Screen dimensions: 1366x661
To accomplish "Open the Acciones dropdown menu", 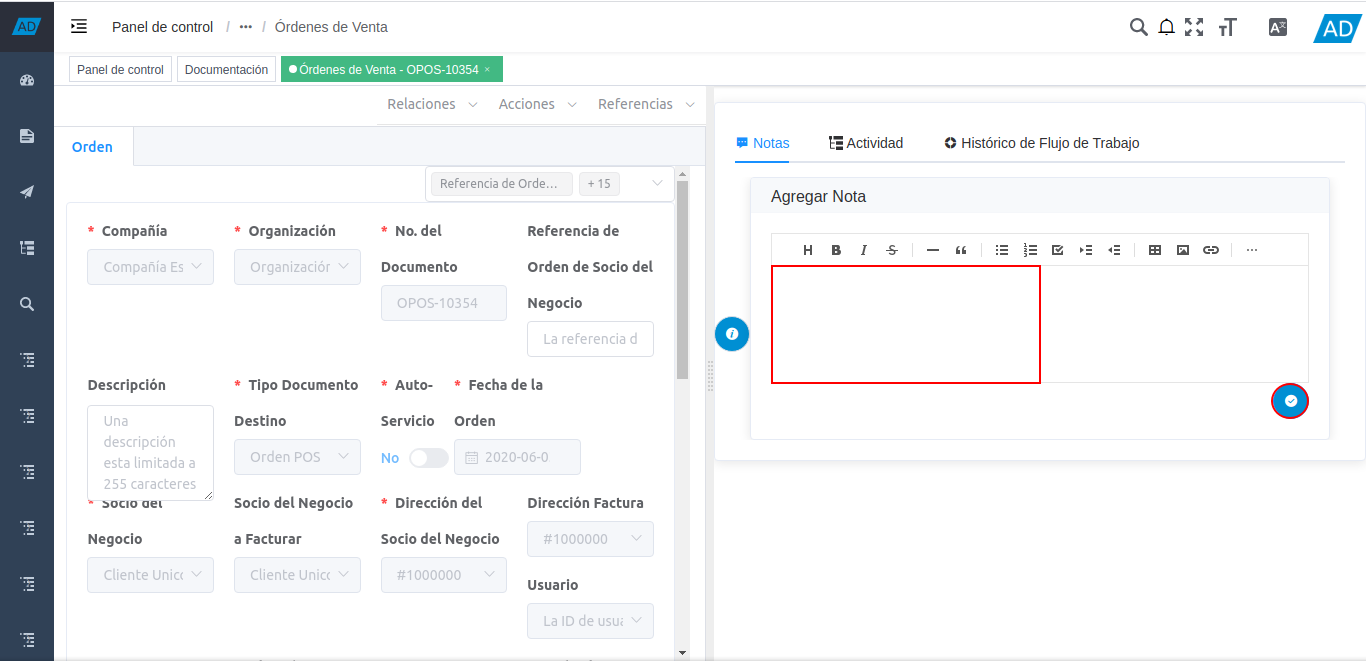I will click(x=538, y=104).
